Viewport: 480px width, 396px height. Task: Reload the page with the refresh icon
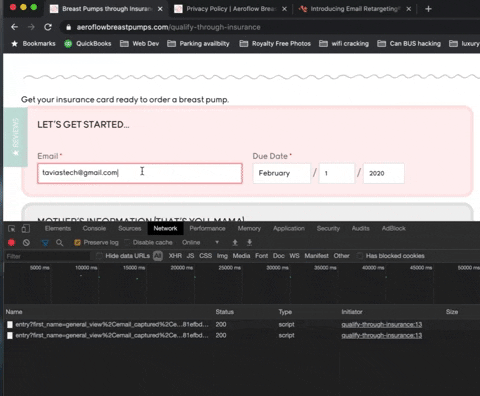point(48,27)
